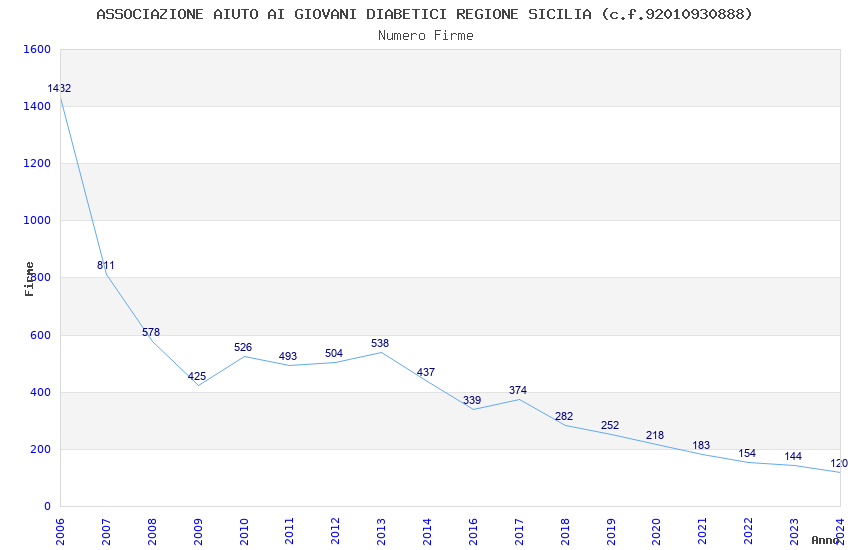Click the data label 538
This screenshot has width=850, height=550.
point(380,344)
